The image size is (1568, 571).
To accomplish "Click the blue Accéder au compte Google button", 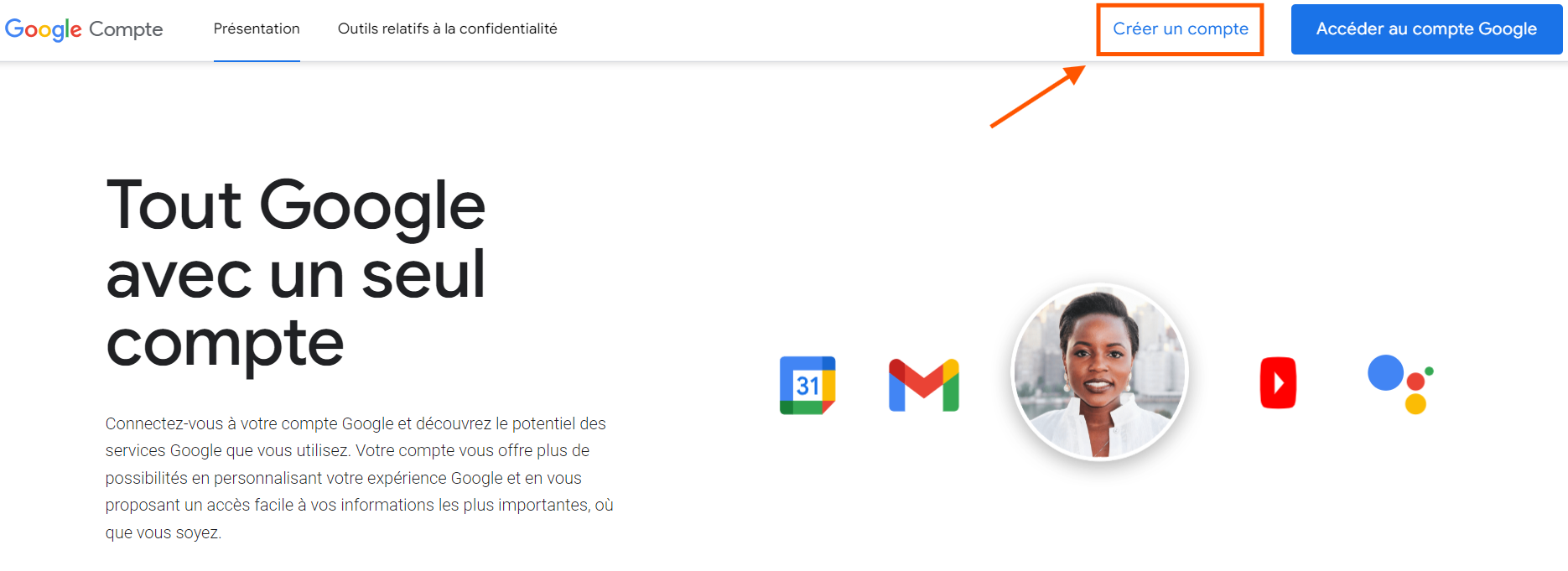I will 1426,29.
